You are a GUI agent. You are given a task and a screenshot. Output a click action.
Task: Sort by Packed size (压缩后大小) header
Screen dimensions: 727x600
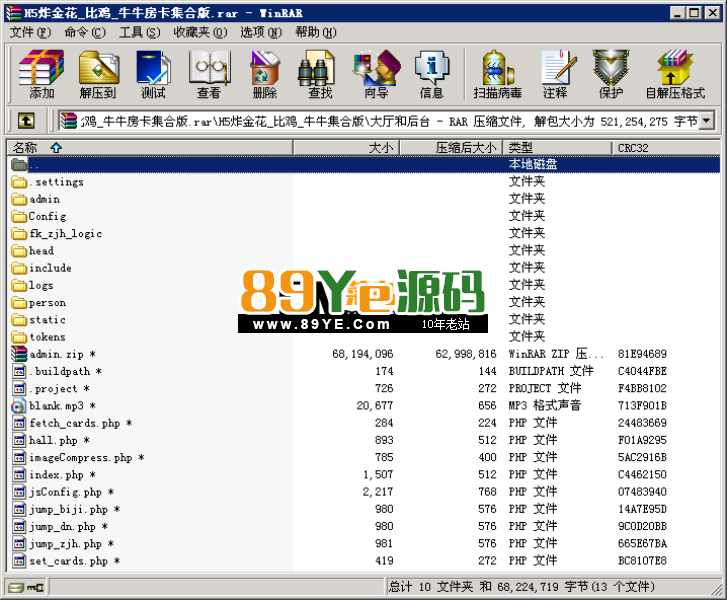pyautogui.click(x=451, y=148)
